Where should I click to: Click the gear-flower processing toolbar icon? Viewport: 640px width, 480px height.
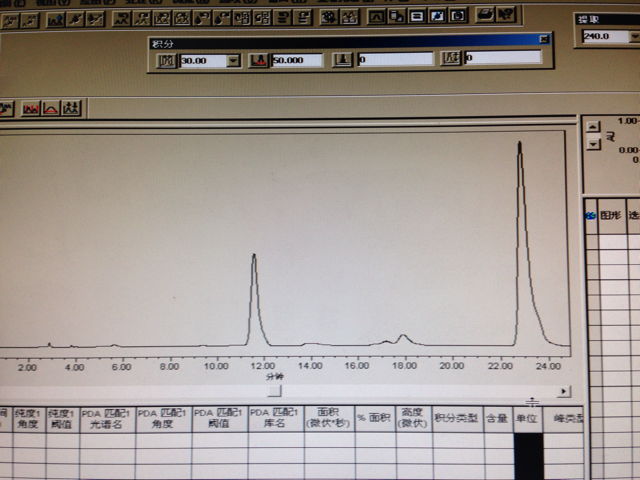point(329,17)
